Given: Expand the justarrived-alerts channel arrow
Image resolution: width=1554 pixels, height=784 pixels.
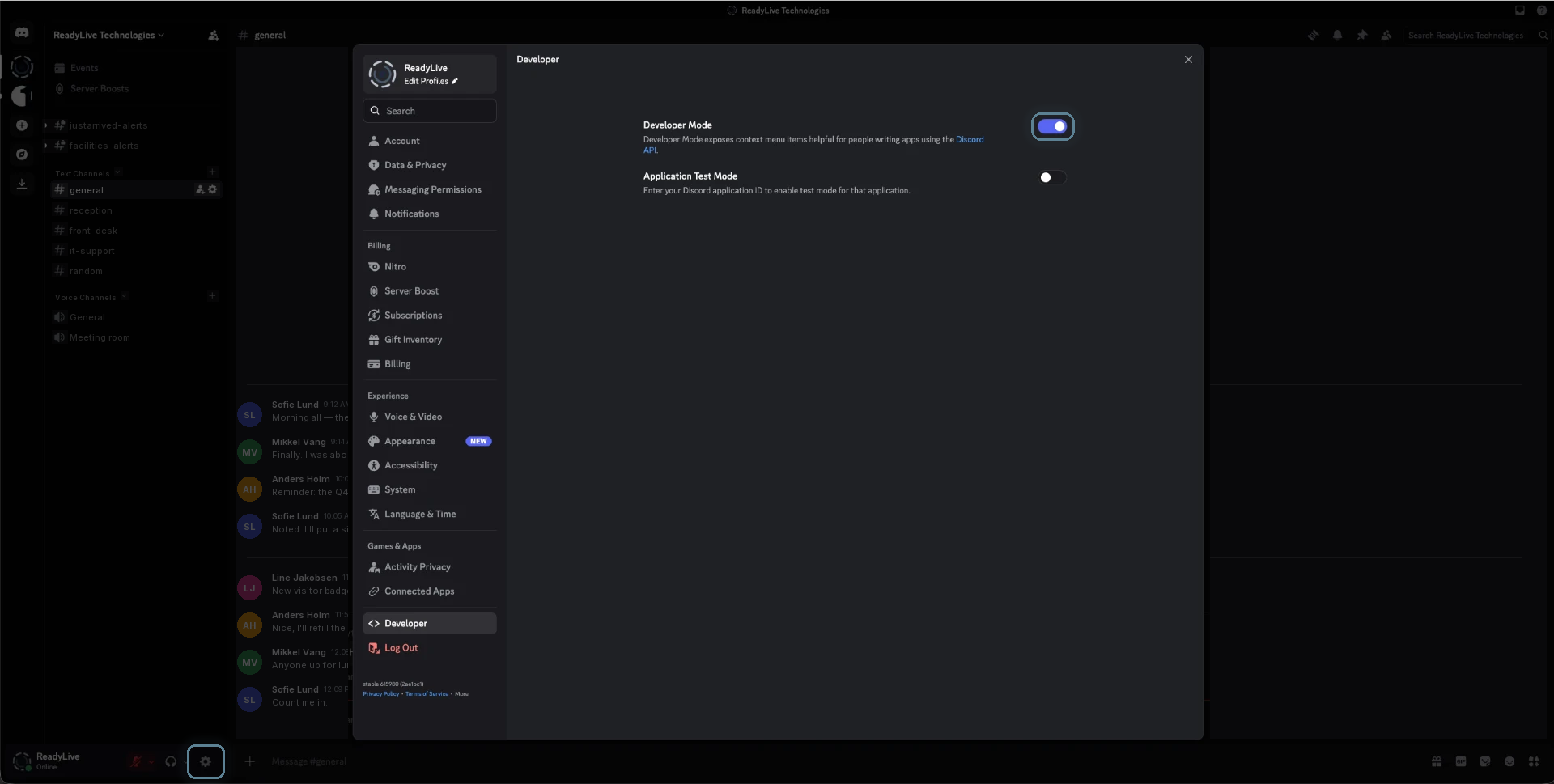Looking at the screenshot, I should (x=45, y=125).
